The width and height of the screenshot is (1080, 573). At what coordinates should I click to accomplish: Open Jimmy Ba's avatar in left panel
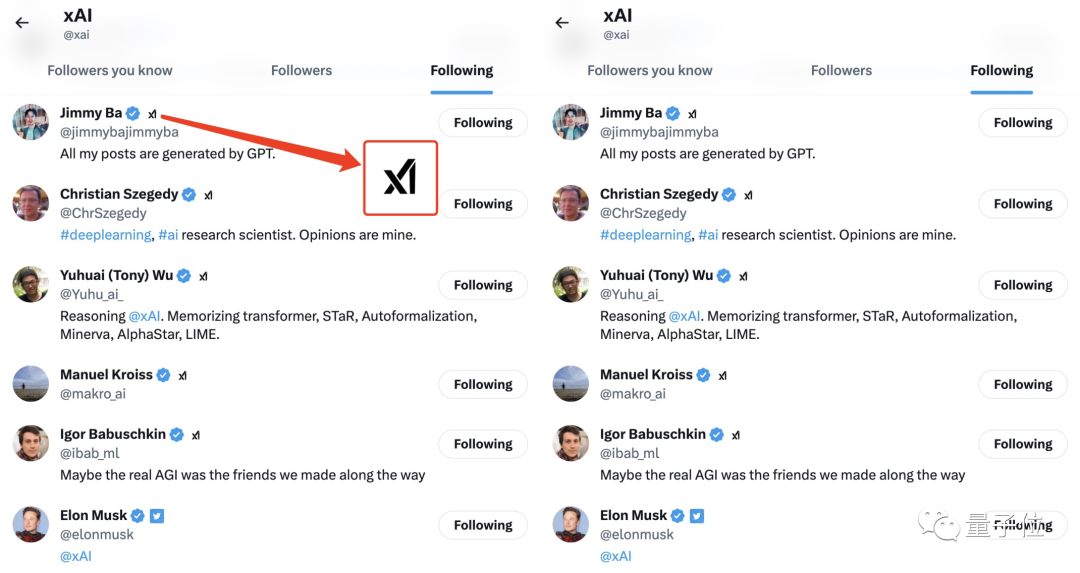[31, 122]
